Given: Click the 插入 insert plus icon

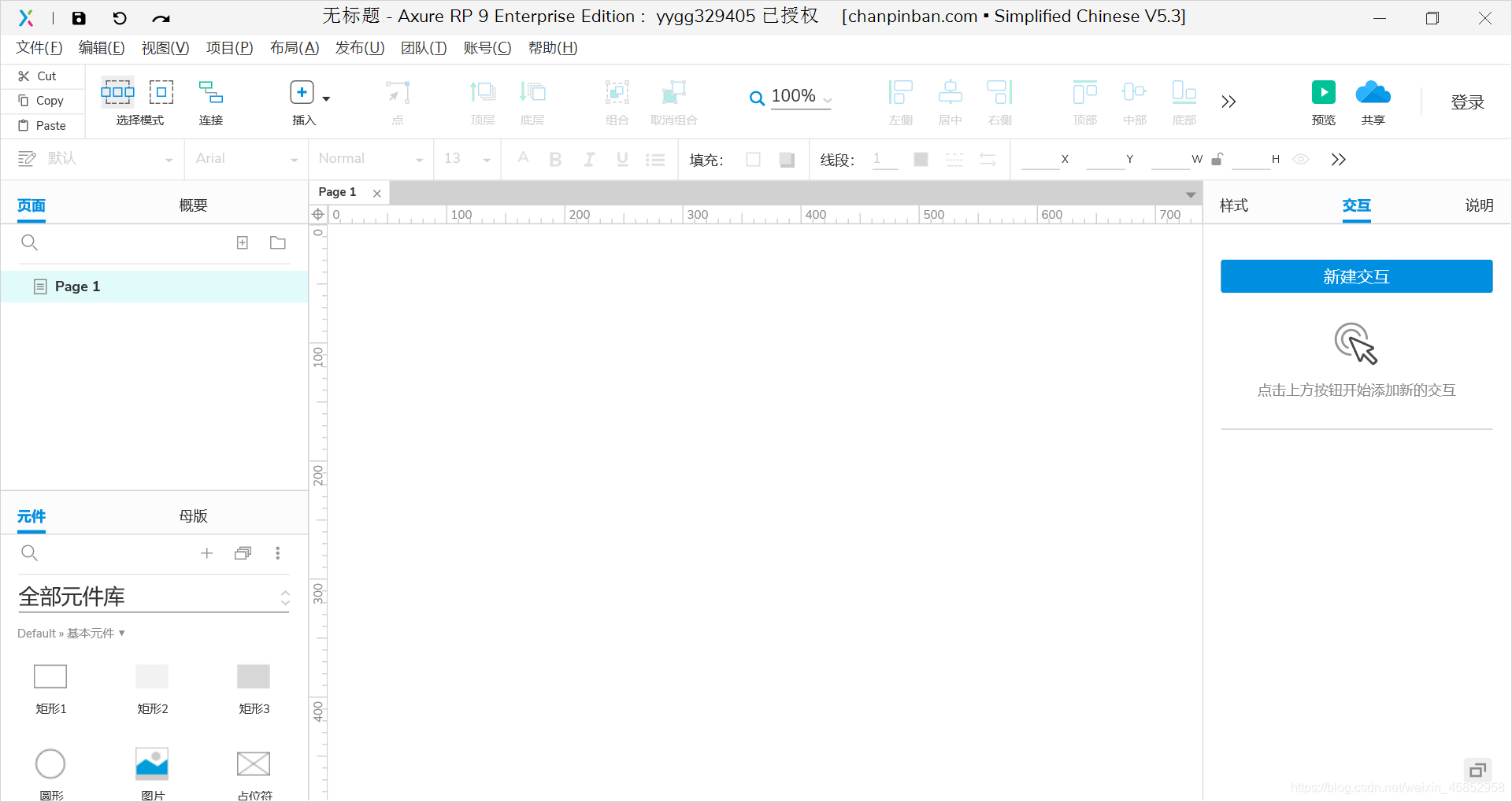Looking at the screenshot, I should tap(302, 93).
